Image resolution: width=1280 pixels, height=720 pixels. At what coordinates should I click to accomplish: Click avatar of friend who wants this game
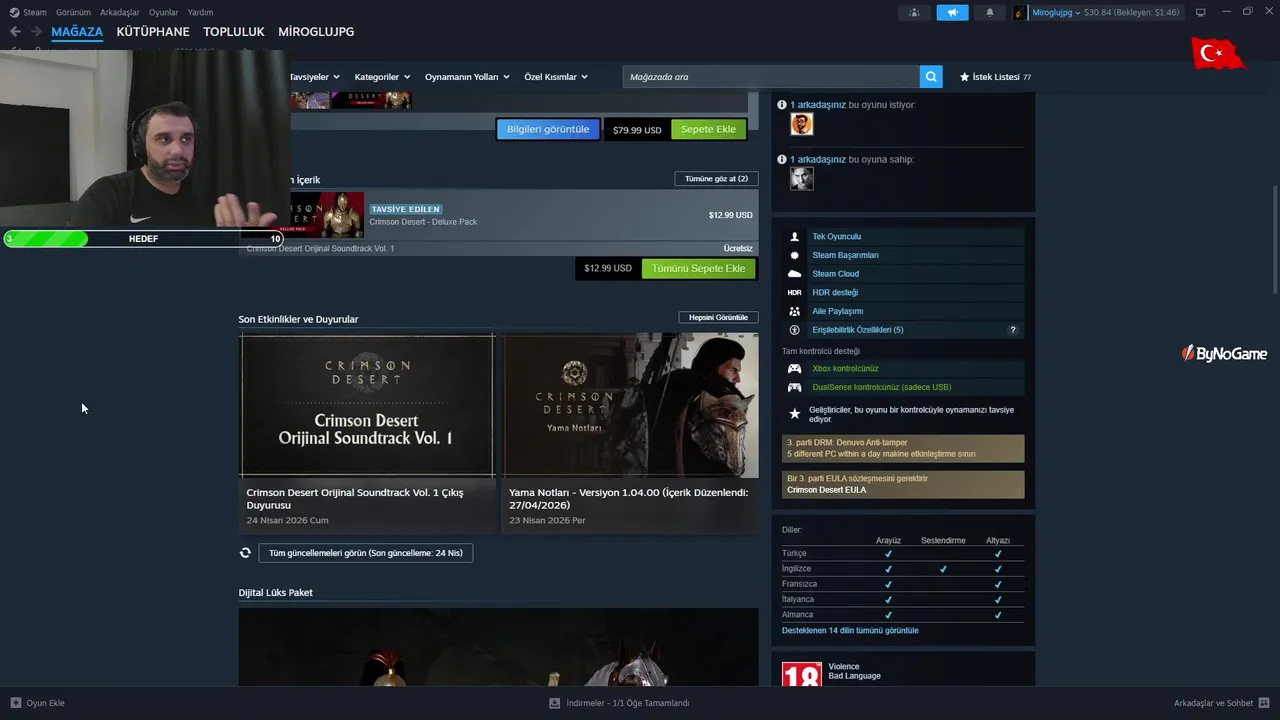(x=801, y=124)
